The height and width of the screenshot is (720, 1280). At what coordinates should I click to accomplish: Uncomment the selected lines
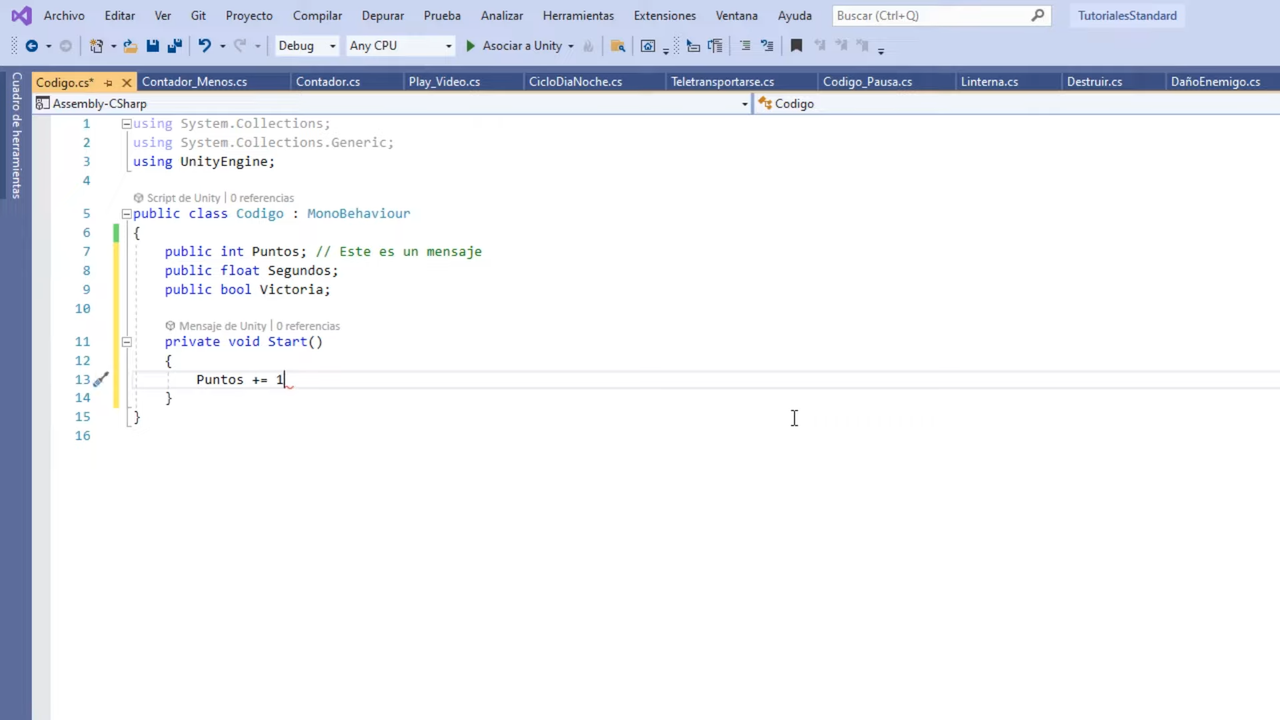coord(767,46)
